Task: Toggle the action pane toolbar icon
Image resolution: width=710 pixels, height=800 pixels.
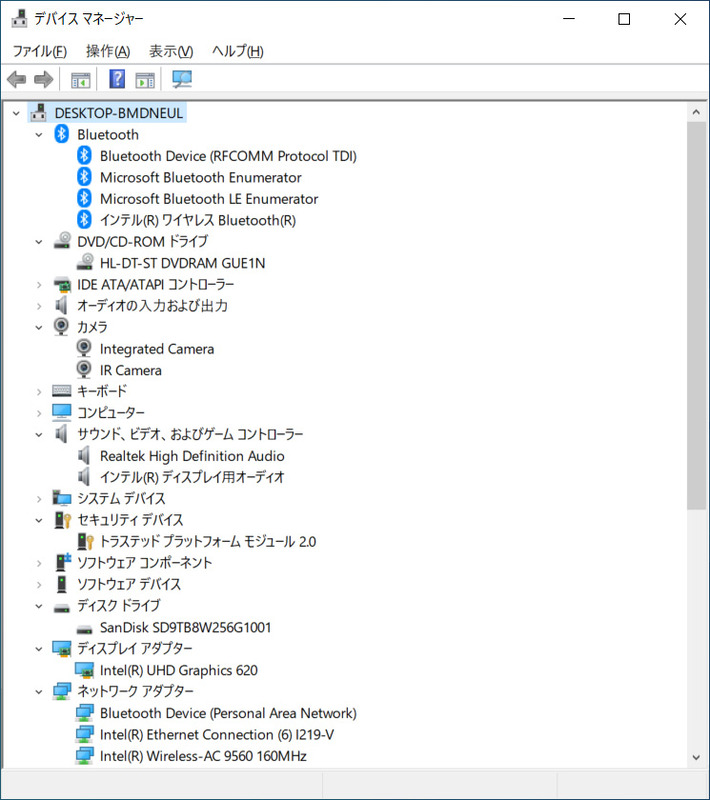Action: pos(145,80)
